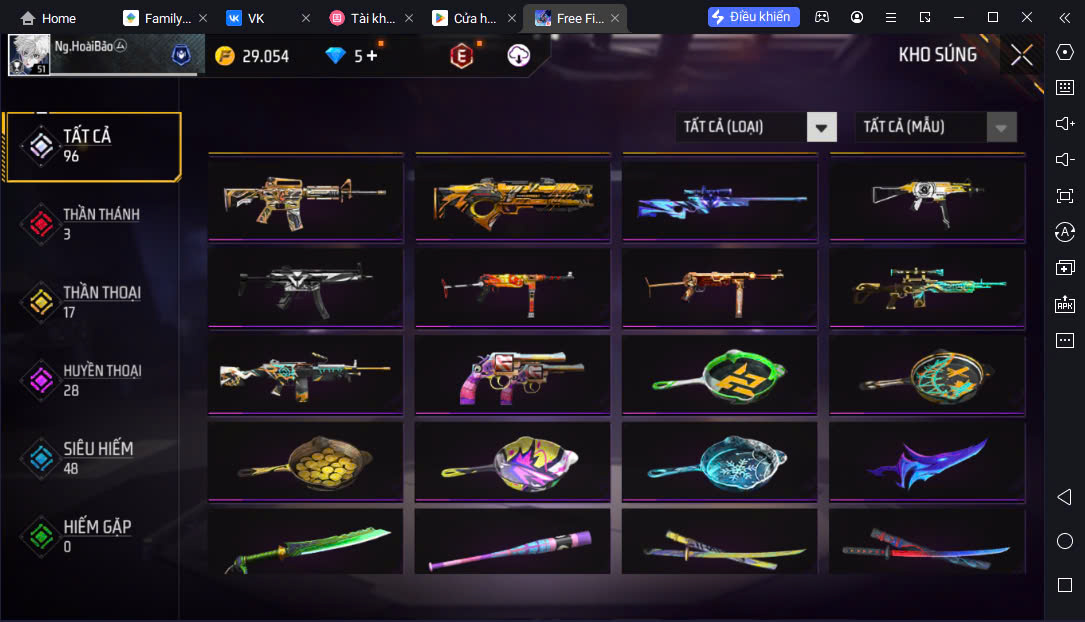Click the Điều khiển button
1085x622 pixels.
[x=754, y=17]
